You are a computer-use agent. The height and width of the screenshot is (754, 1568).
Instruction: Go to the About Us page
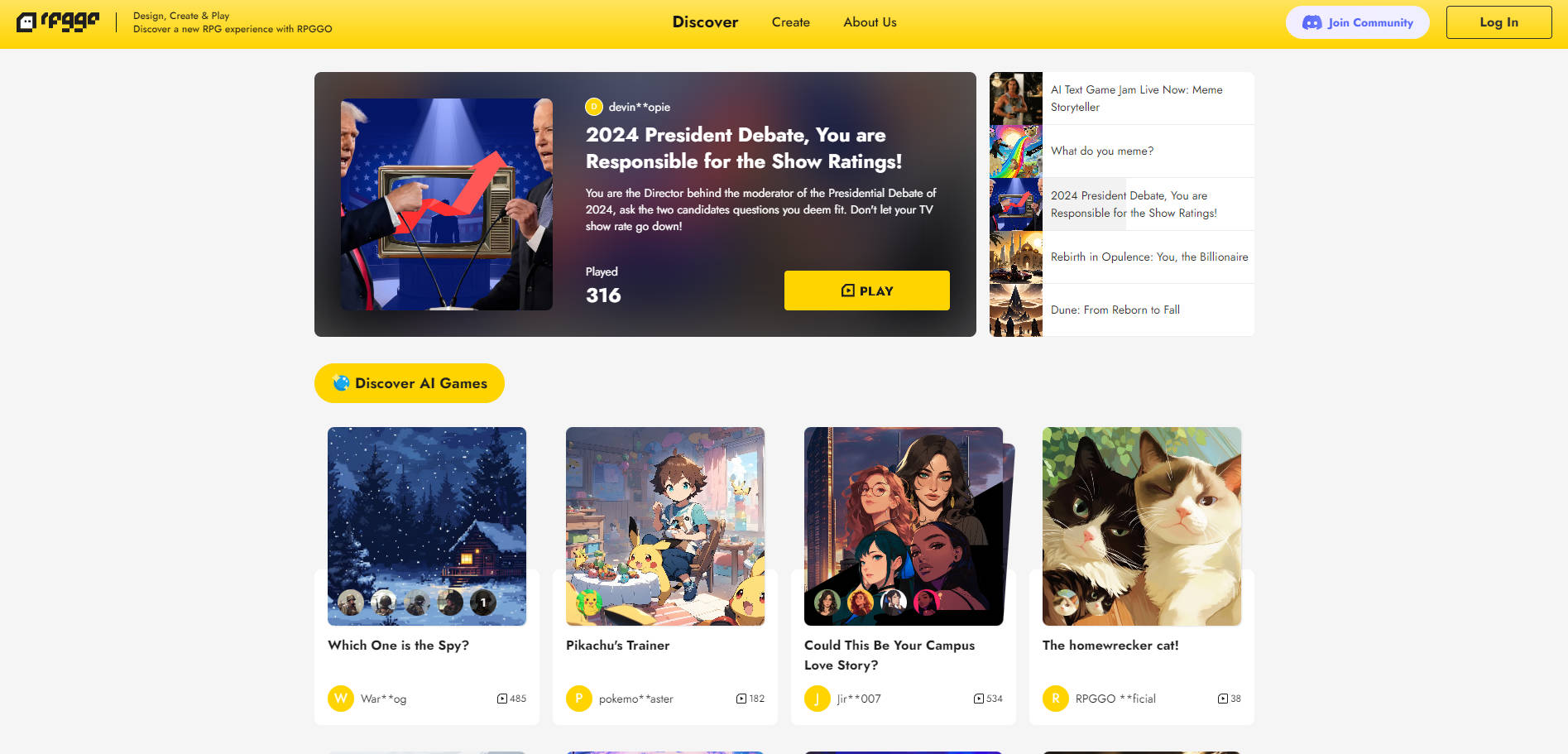870,22
